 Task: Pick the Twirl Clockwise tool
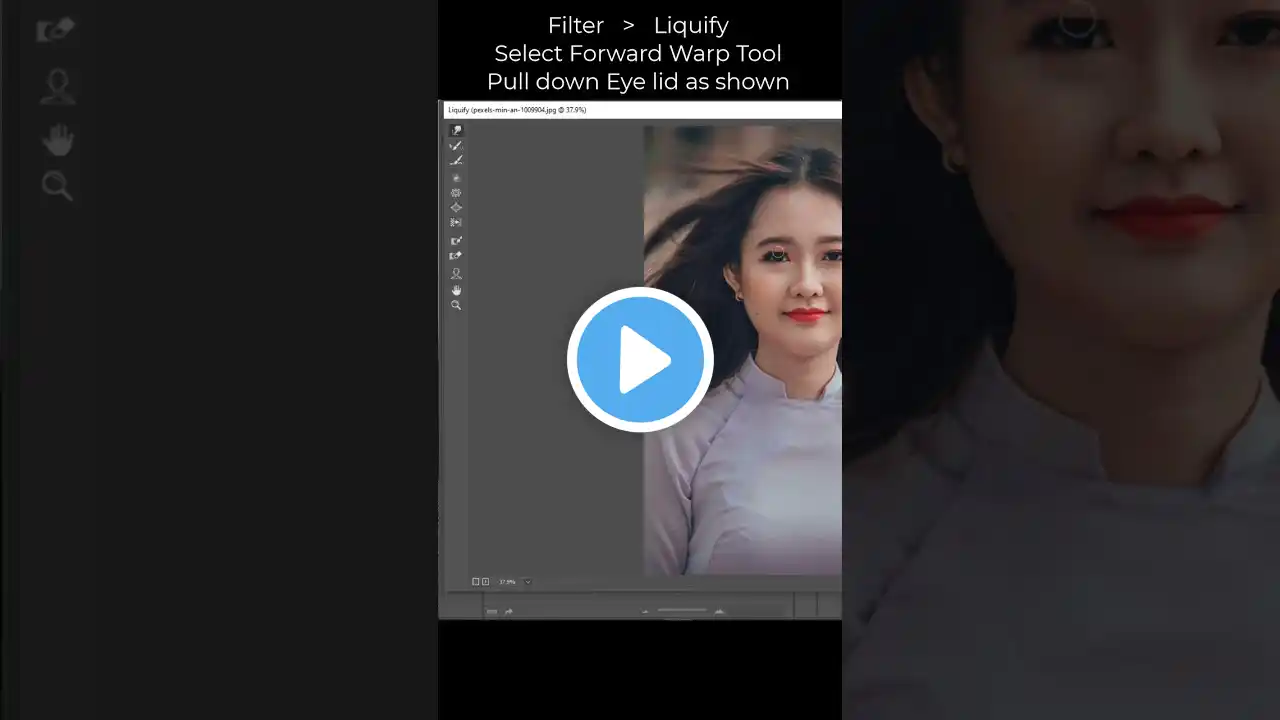[x=456, y=178]
